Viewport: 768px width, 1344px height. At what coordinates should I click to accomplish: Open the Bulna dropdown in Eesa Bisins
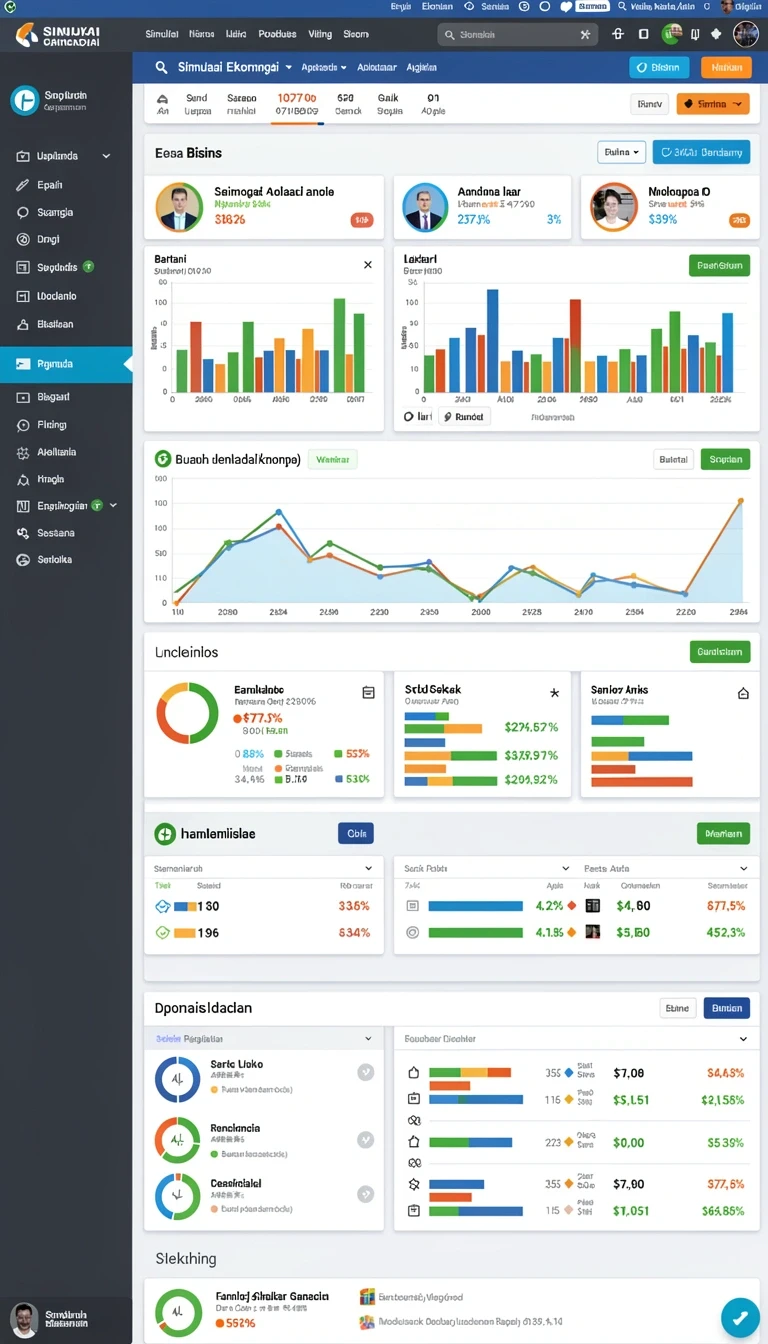tap(622, 152)
